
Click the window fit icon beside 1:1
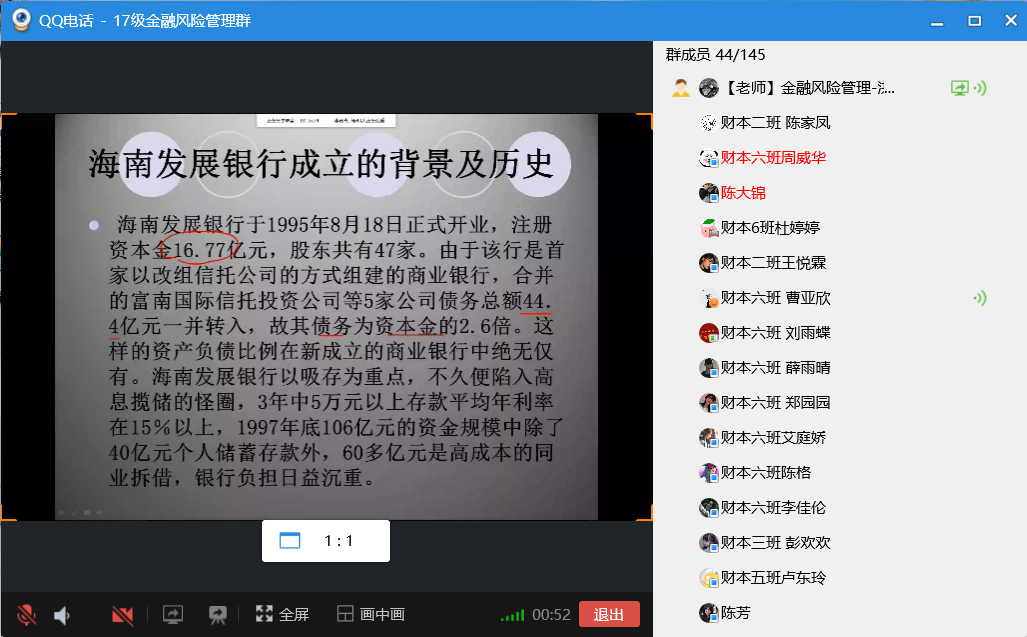pos(289,541)
